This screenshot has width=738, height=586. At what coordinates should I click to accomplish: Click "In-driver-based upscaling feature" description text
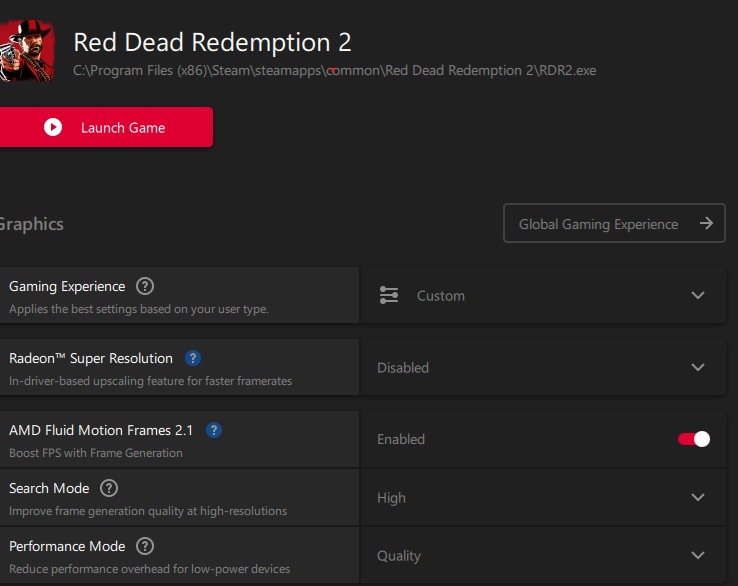(x=151, y=381)
